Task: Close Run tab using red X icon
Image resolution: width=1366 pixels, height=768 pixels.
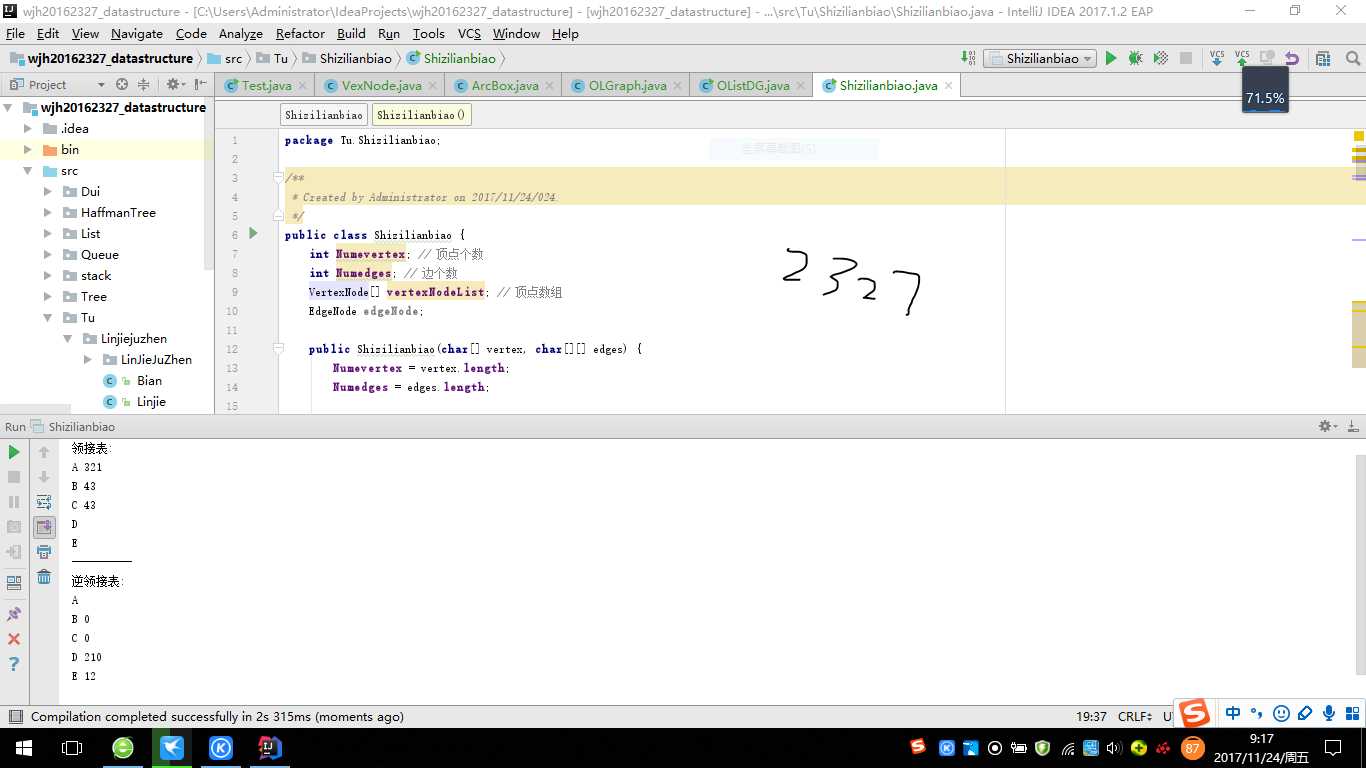Action: click(x=14, y=639)
